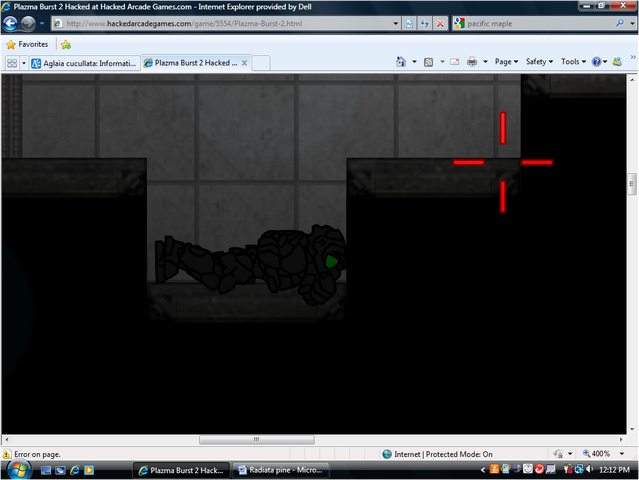The width and height of the screenshot is (639, 480).
Task: Open the Safety menu
Action: [539, 62]
